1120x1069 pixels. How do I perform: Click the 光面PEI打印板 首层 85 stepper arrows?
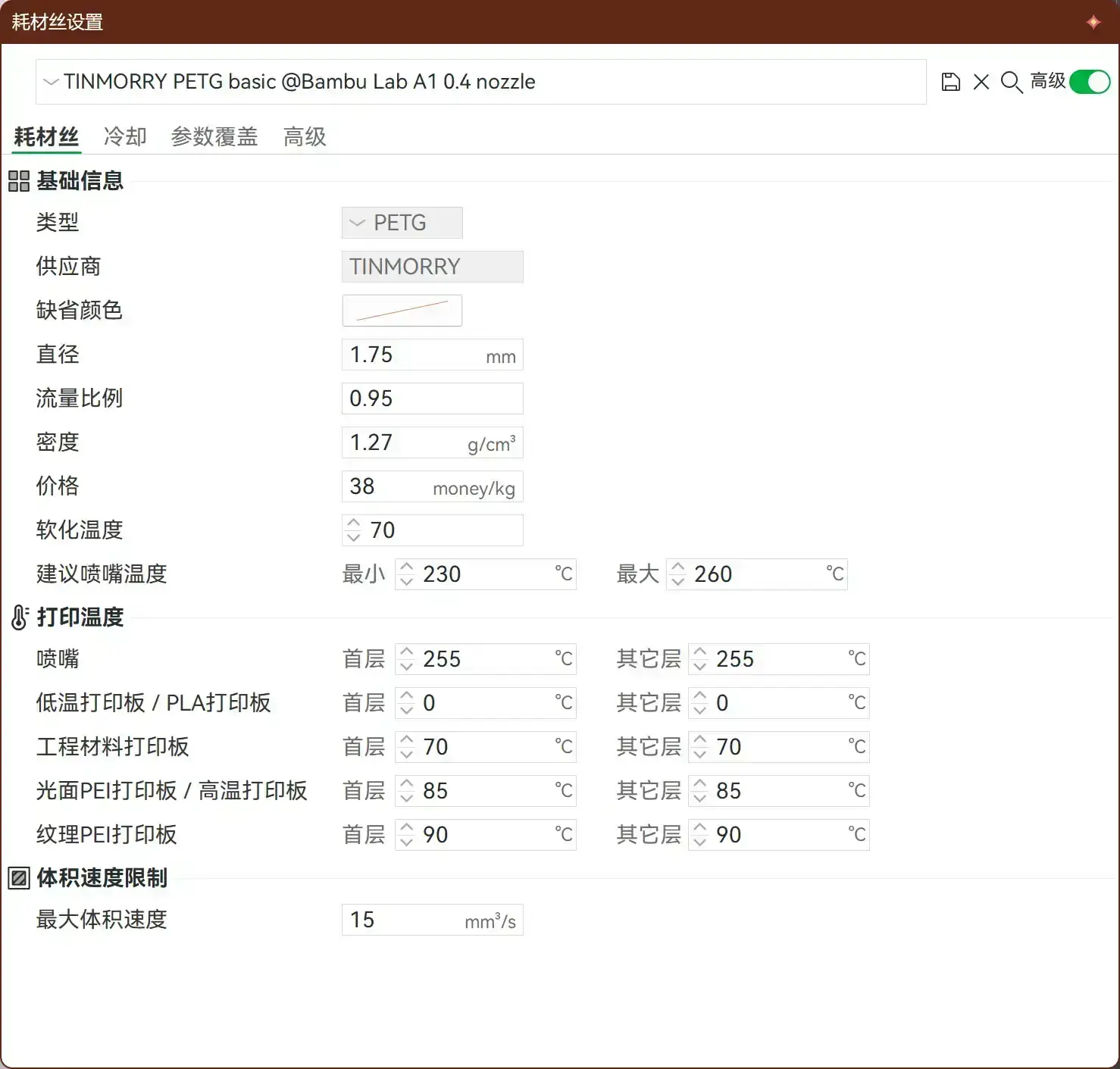pyautogui.click(x=407, y=791)
